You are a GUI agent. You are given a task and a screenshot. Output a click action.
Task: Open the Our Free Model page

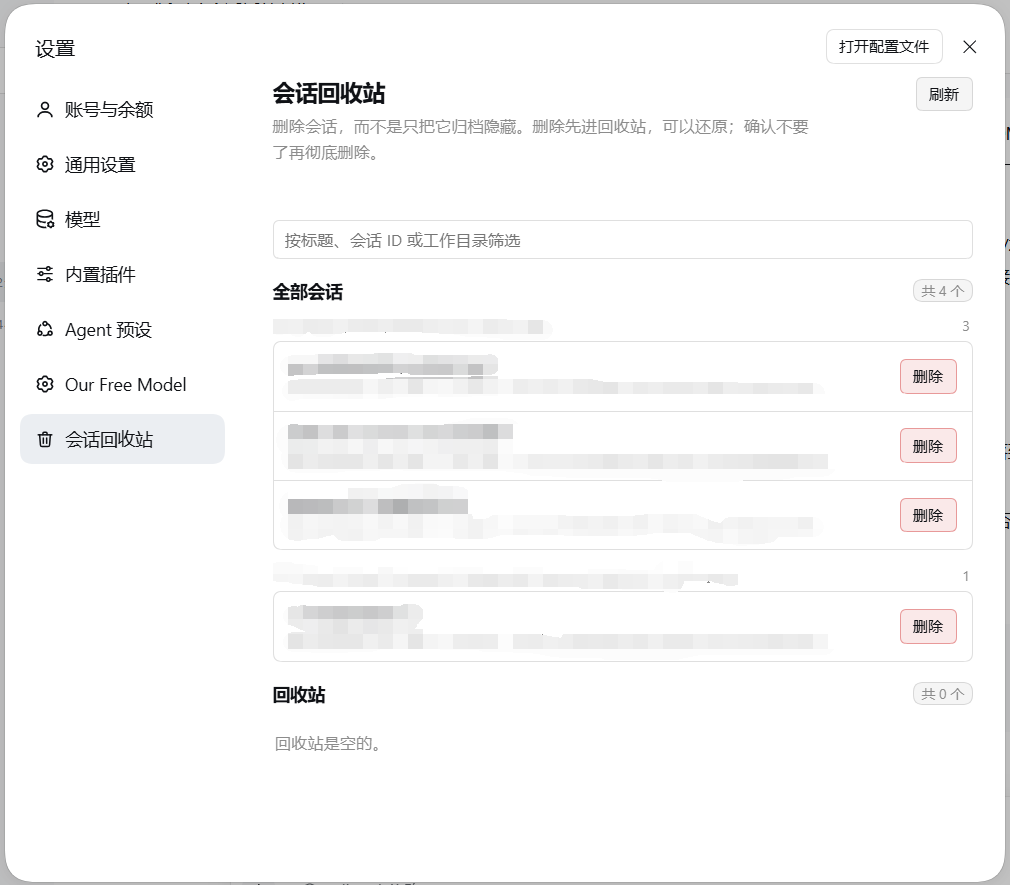(122, 385)
